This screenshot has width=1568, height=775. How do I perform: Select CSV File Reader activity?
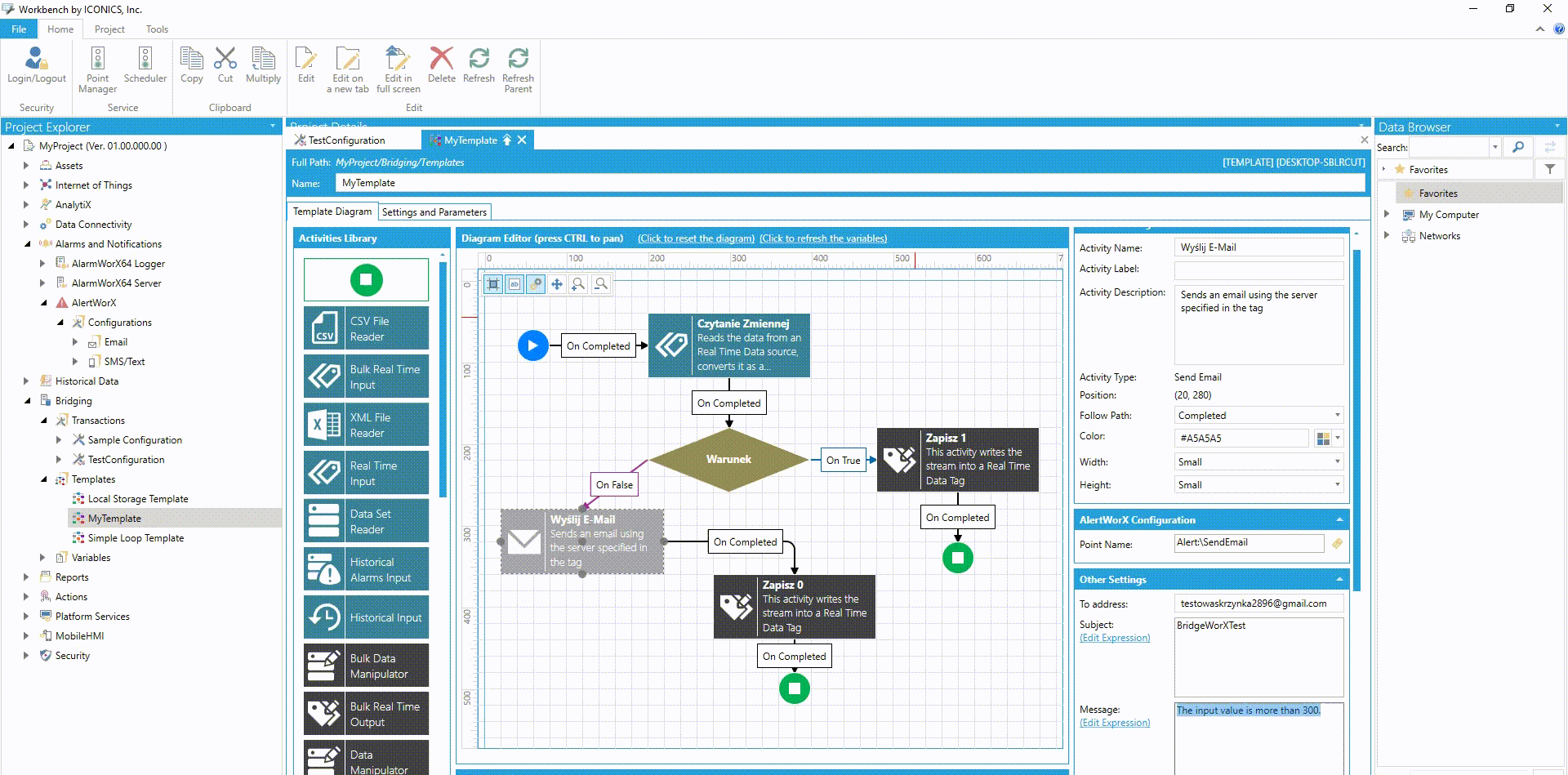click(x=366, y=328)
